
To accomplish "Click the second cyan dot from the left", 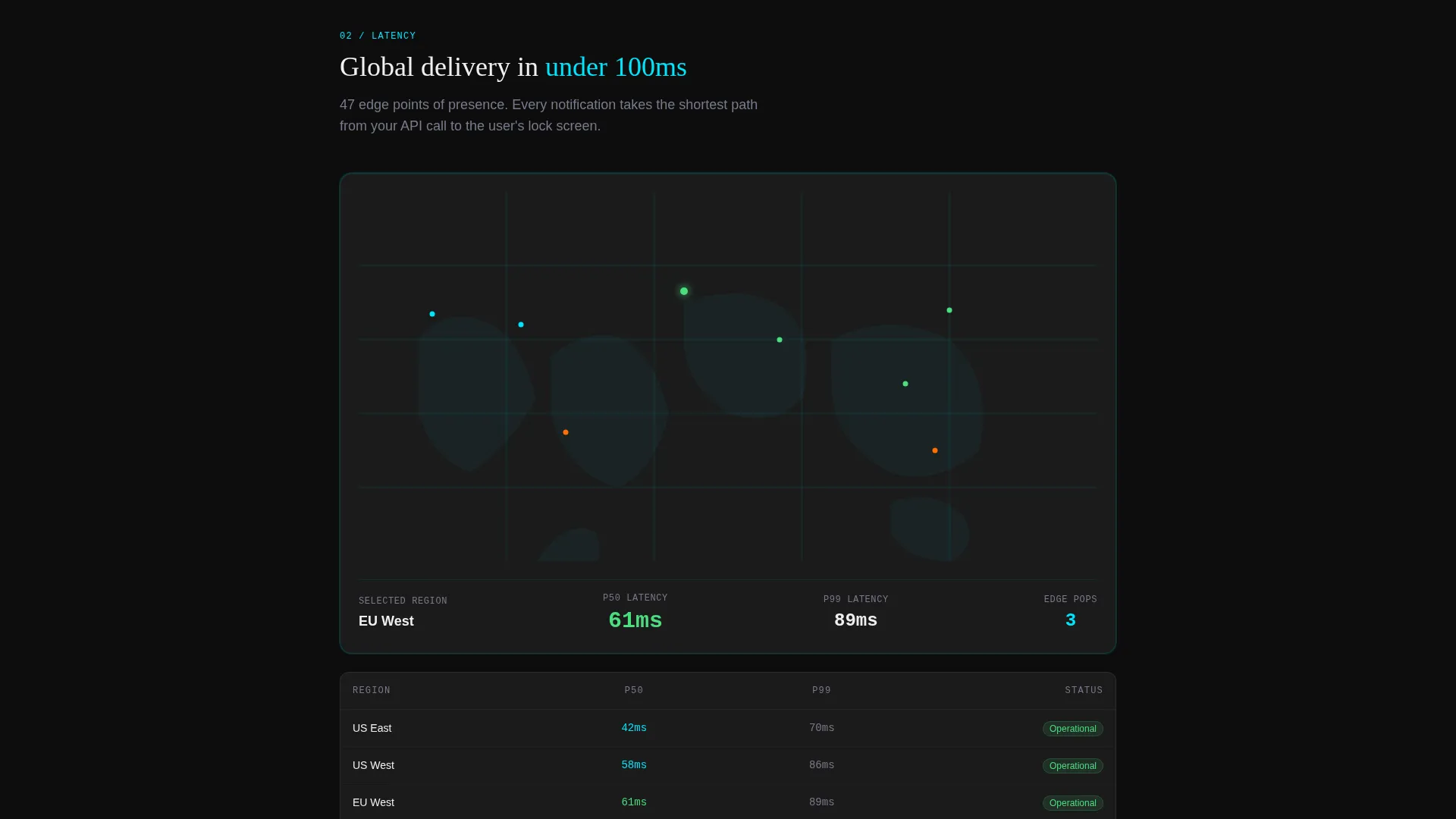I will (521, 325).
